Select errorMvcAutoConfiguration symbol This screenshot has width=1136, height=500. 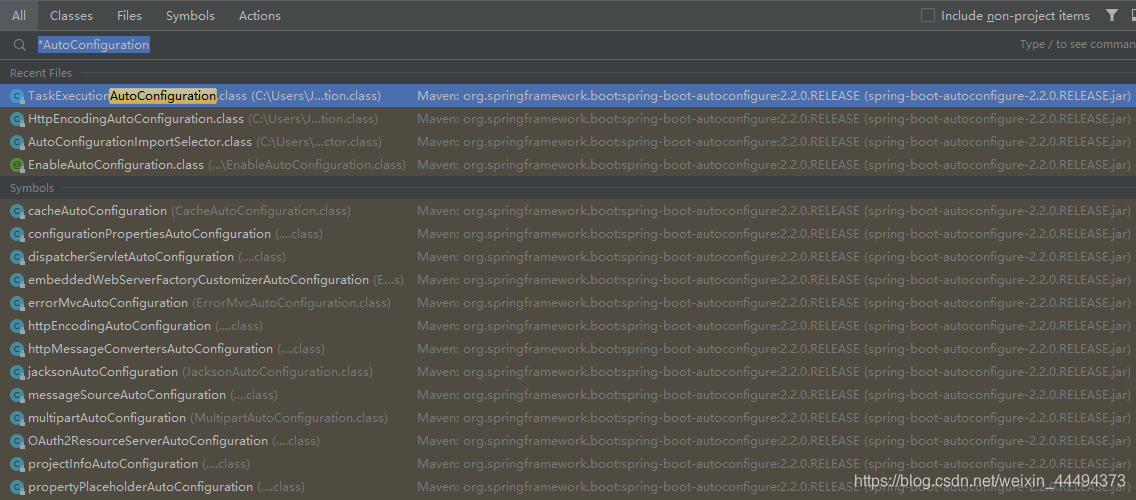point(568,303)
